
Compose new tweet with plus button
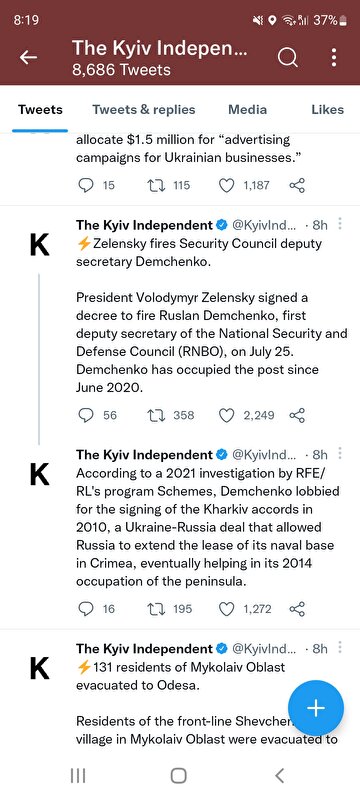[316, 708]
